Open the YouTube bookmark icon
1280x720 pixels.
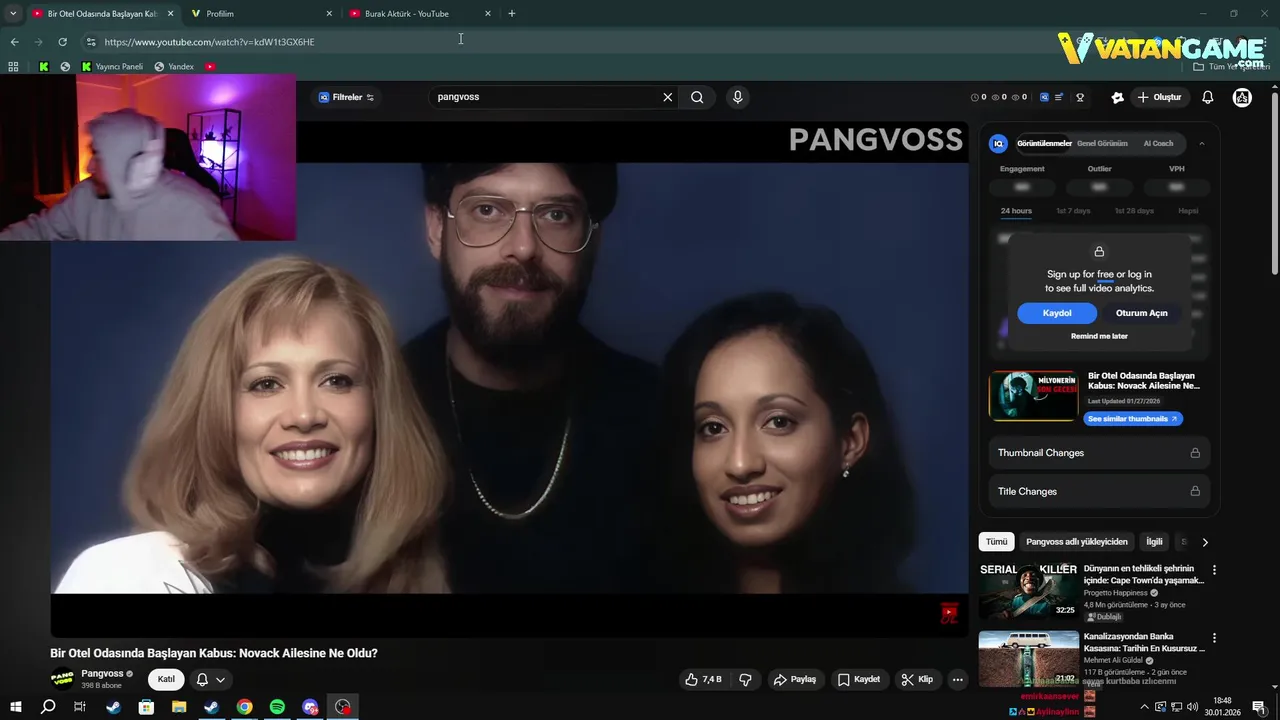[x=210, y=67]
